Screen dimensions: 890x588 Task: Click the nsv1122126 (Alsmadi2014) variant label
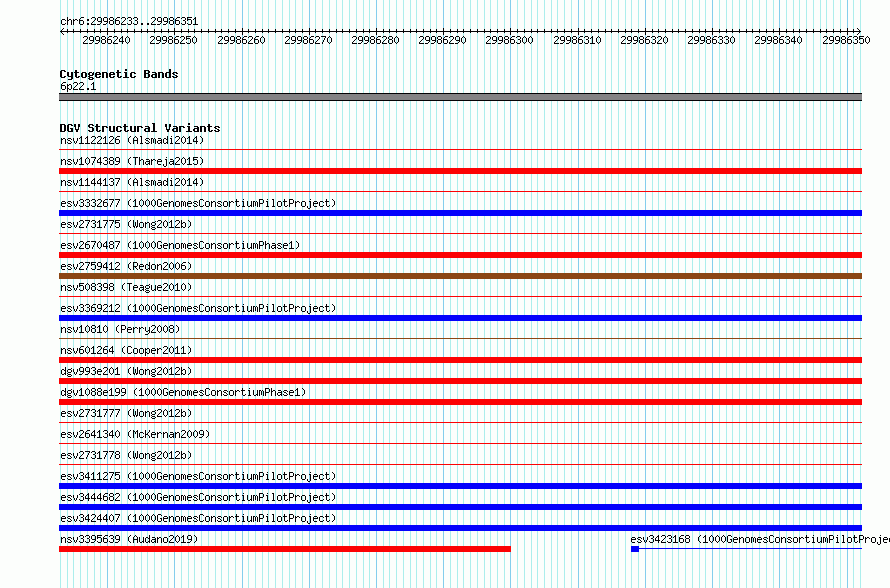click(x=132, y=140)
